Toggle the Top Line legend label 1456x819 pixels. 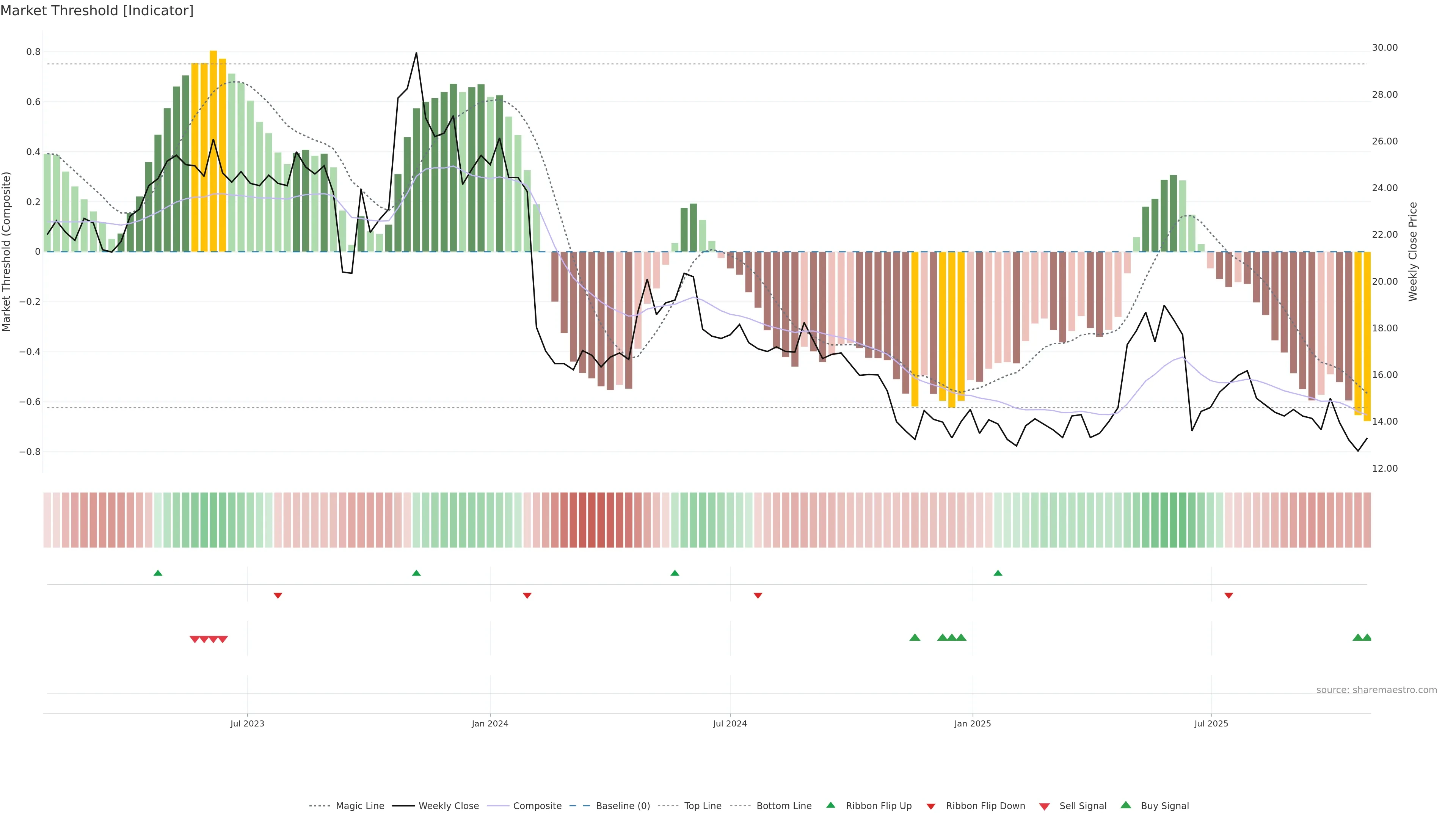click(703, 806)
